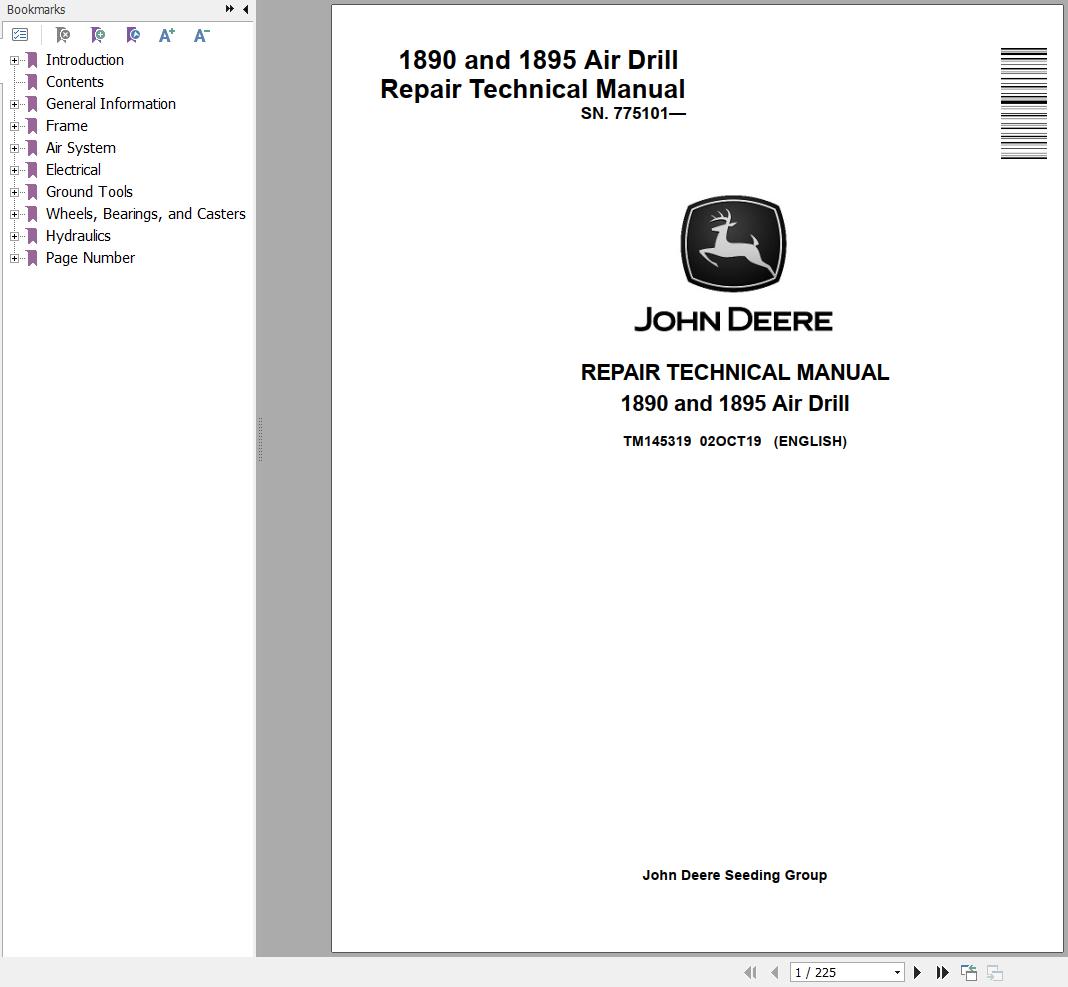This screenshot has width=1068, height=987.
Task: Delete the selected bookmark
Action: (62, 33)
